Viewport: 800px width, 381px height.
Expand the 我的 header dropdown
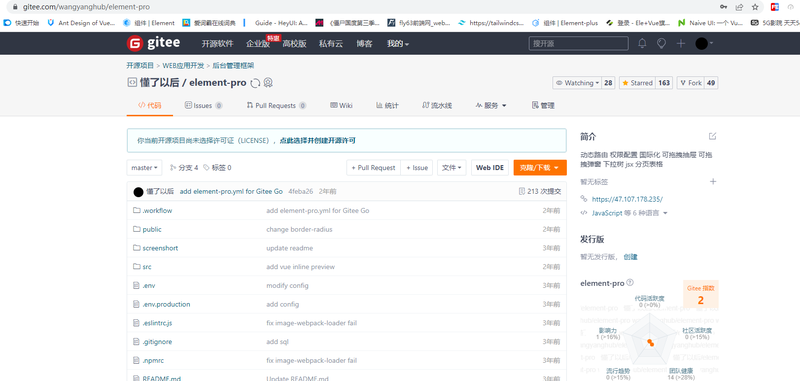(x=398, y=44)
